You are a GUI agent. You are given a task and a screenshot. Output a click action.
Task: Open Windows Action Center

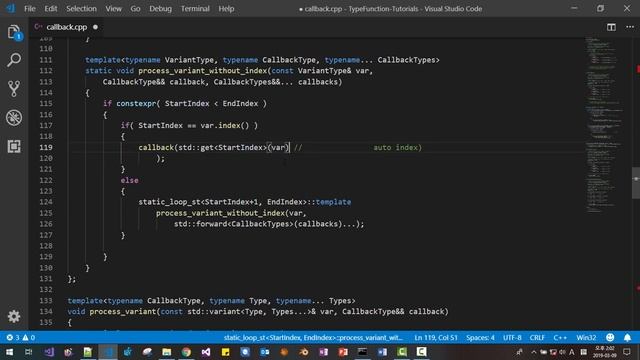tap(627, 352)
